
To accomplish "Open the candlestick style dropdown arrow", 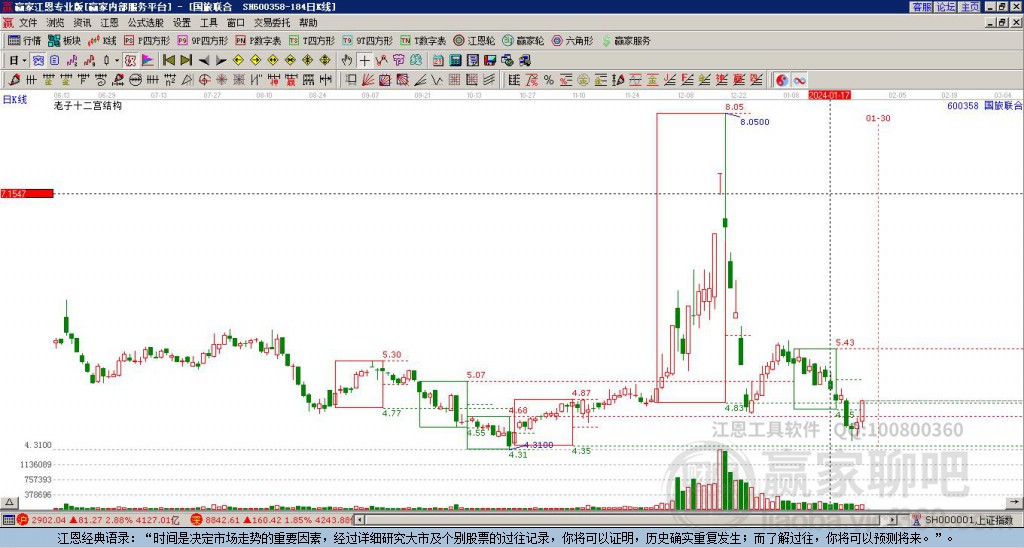I will 117,61.
